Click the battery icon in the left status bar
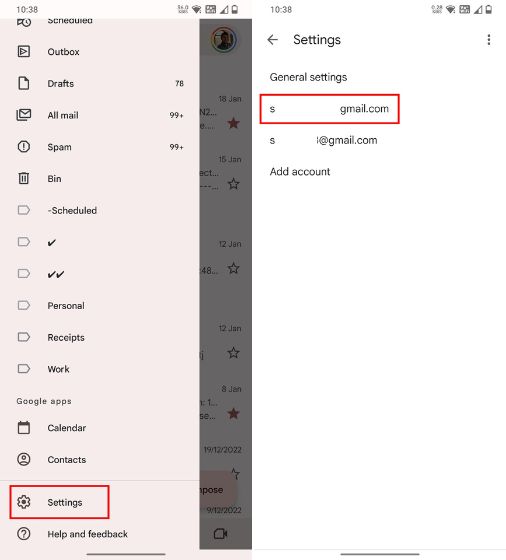Viewport: 506px width, 560px height. click(235, 10)
